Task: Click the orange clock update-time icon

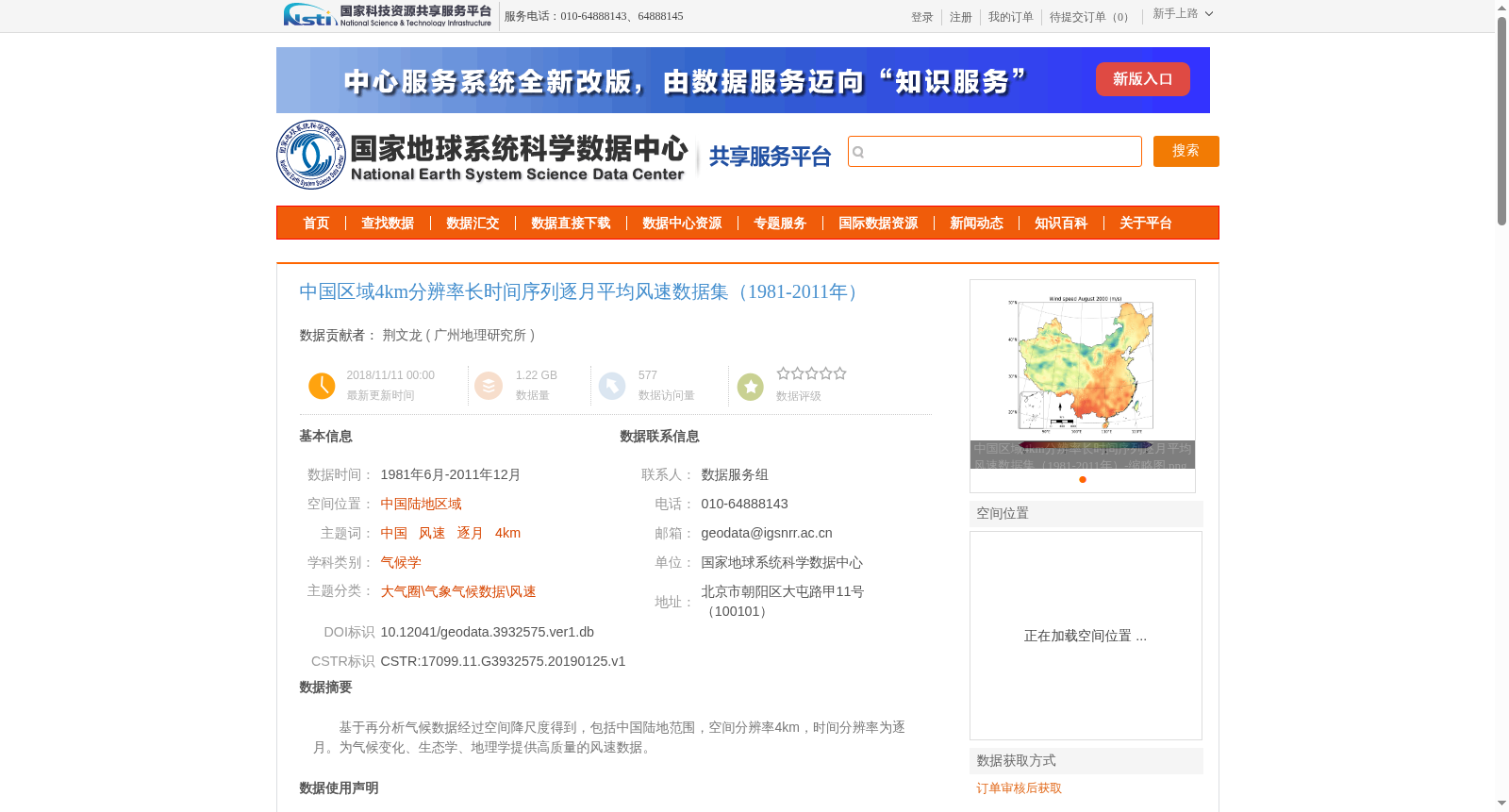Action: (x=322, y=386)
